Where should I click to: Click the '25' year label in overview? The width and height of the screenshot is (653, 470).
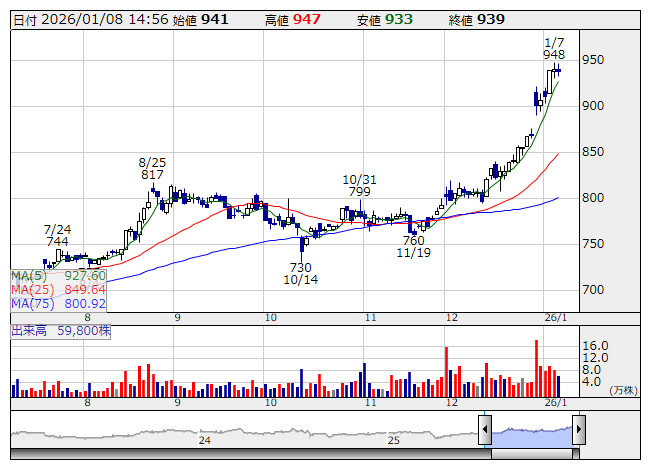click(x=394, y=440)
